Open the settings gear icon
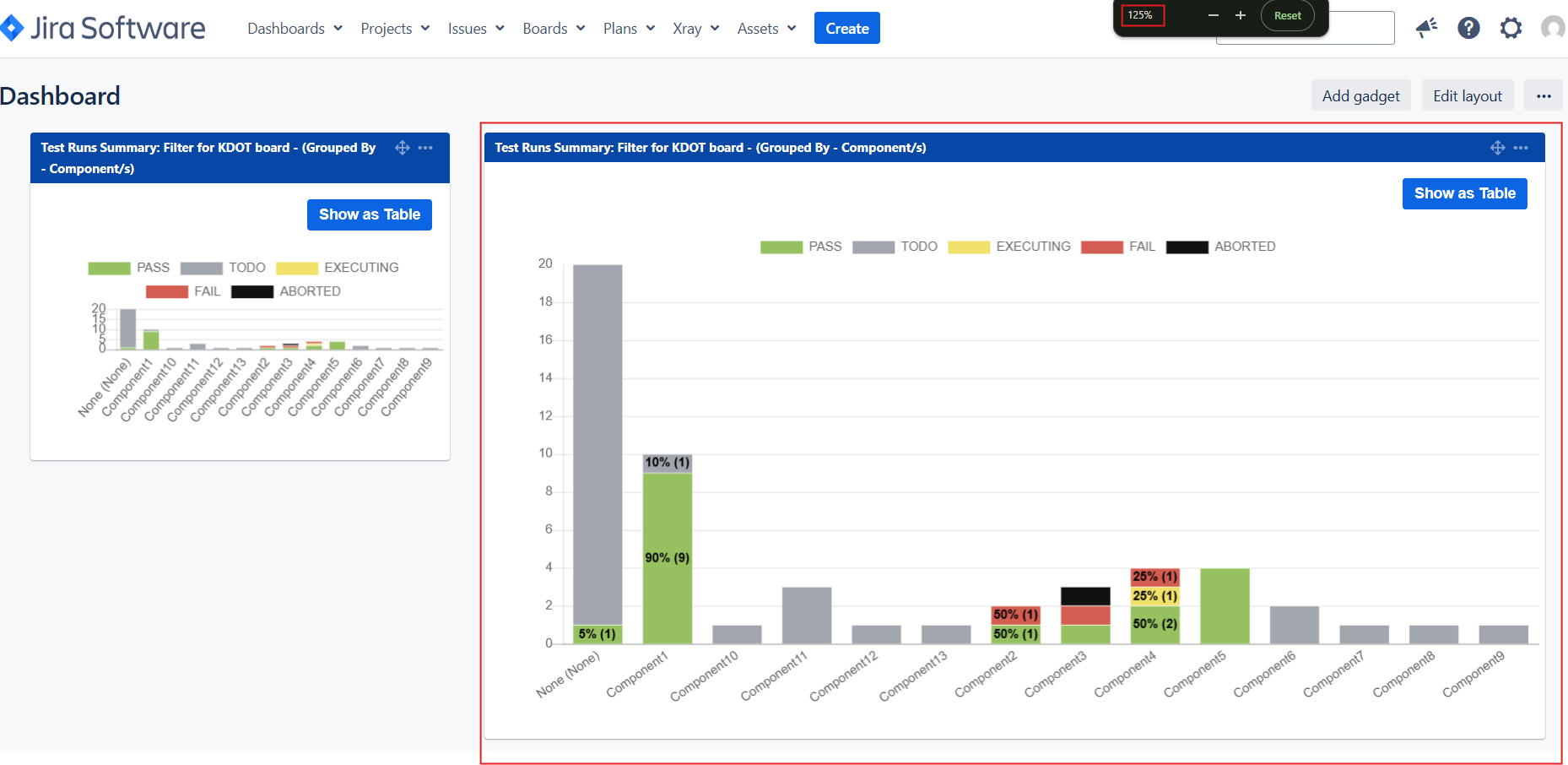Image resolution: width=1568 pixels, height=765 pixels. coord(1511,28)
